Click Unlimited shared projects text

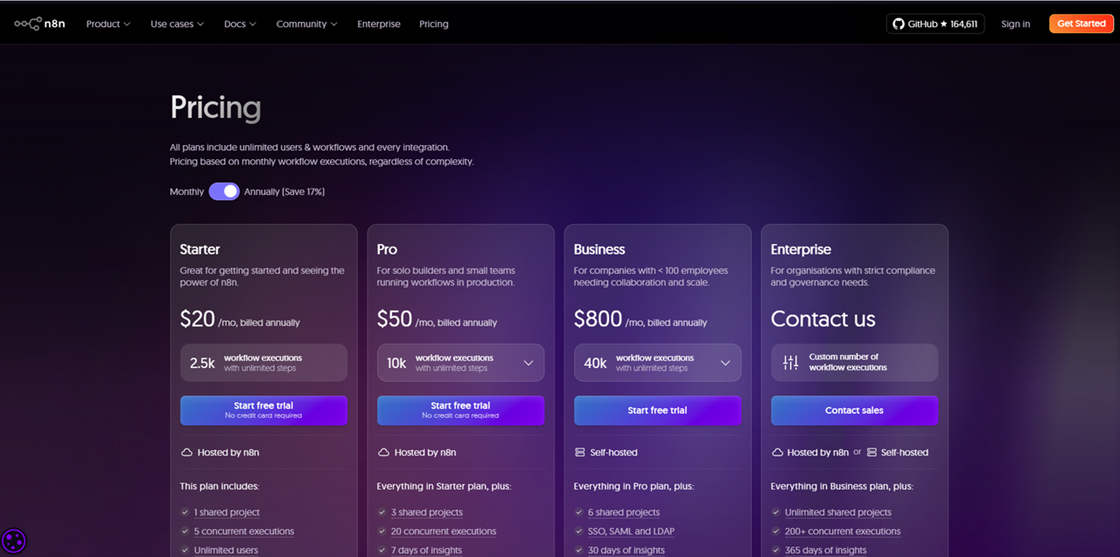pos(838,512)
